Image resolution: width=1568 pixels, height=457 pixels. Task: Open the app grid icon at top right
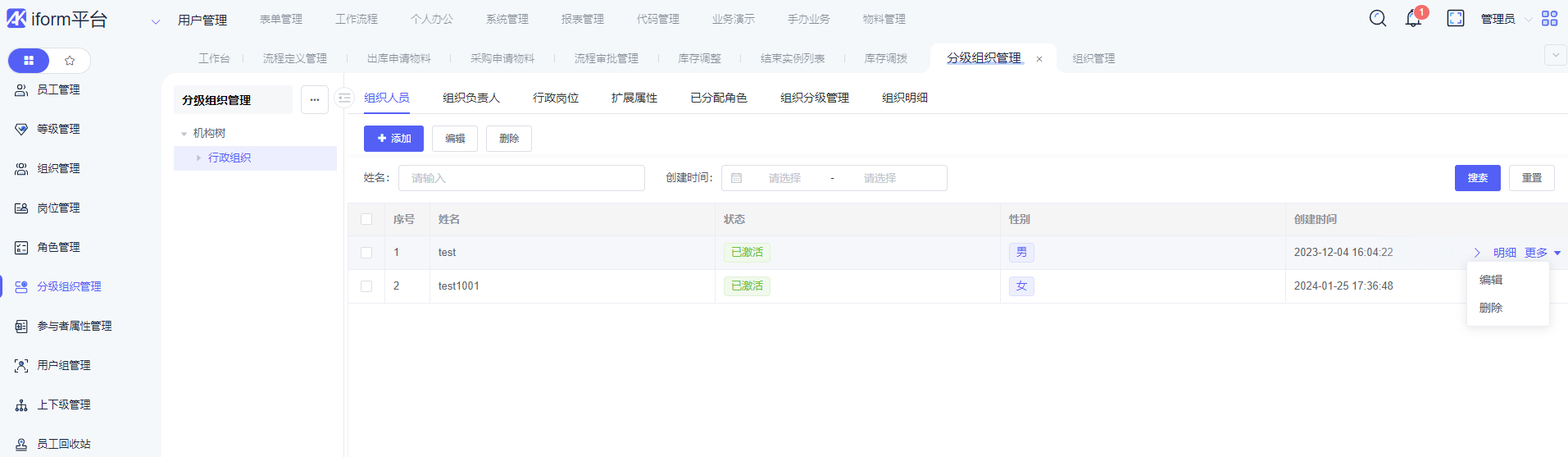1549,18
